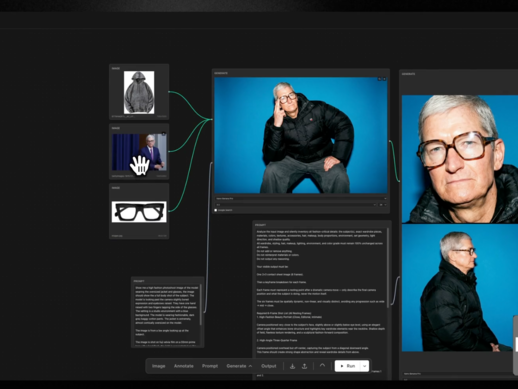
Task: Click the close-up face image in right node
Action: 460,159
